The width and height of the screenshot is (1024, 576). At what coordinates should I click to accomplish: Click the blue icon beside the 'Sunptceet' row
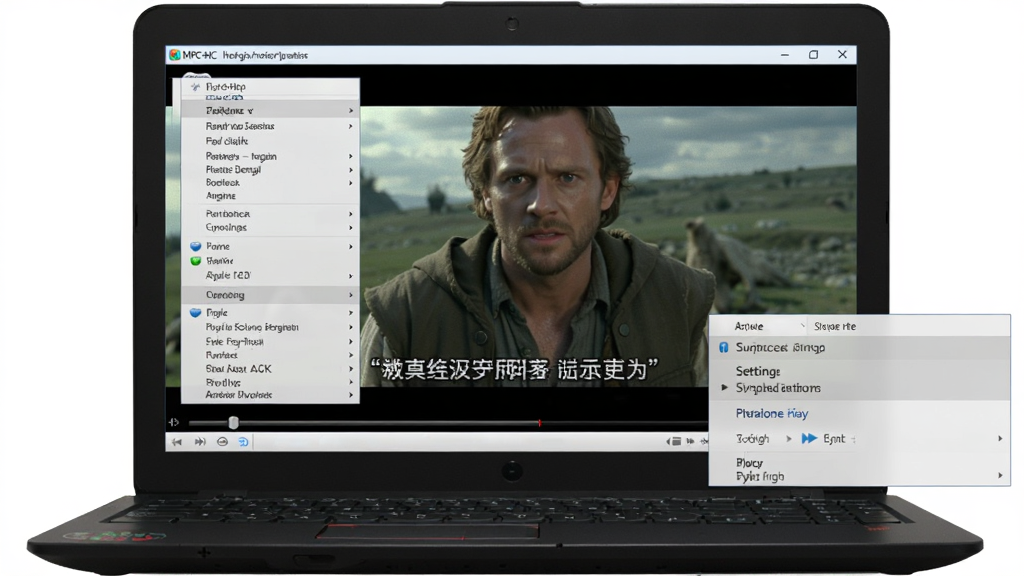(x=724, y=347)
